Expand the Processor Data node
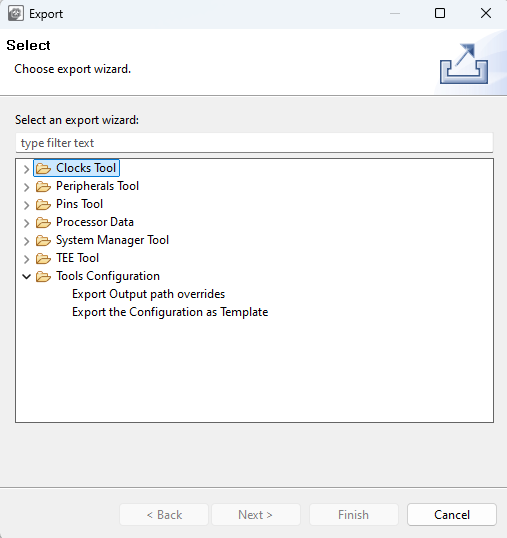507x538 pixels. pyautogui.click(x=26, y=223)
